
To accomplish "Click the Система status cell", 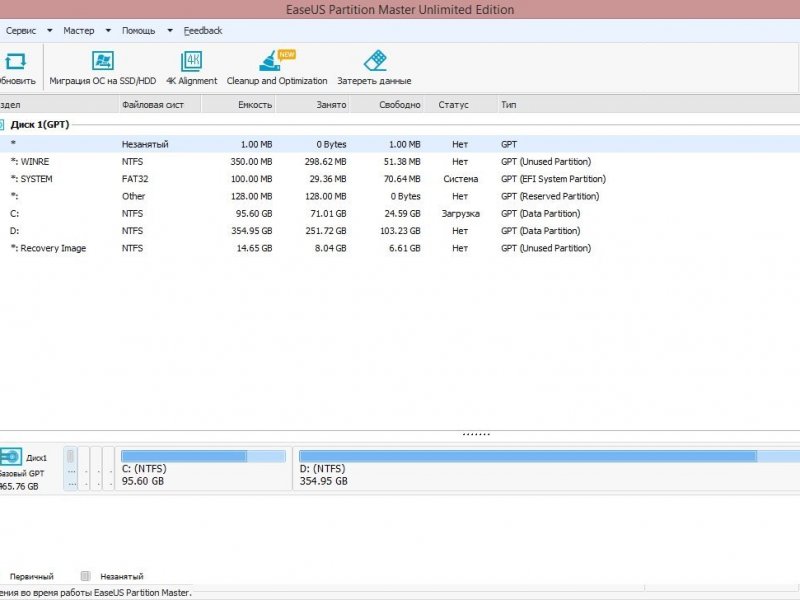I will coord(460,179).
